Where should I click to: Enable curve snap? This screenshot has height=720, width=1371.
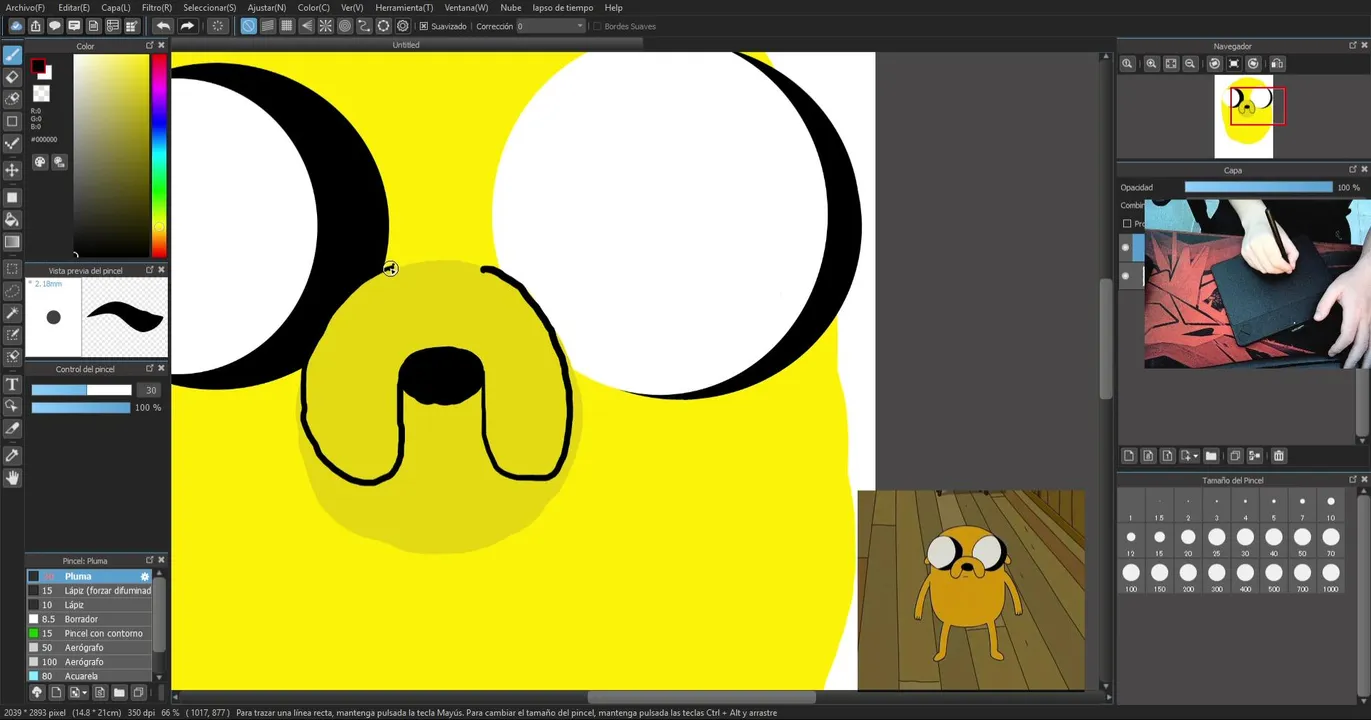[364, 26]
